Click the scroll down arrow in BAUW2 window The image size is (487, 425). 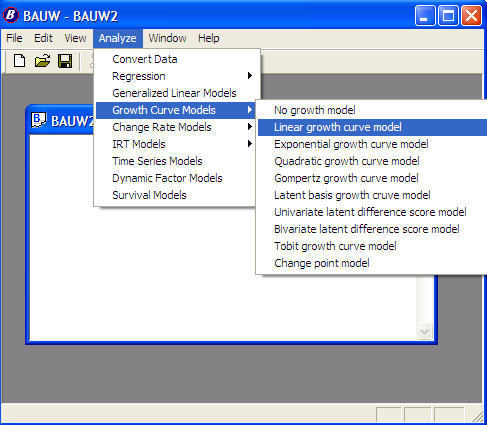point(425,332)
